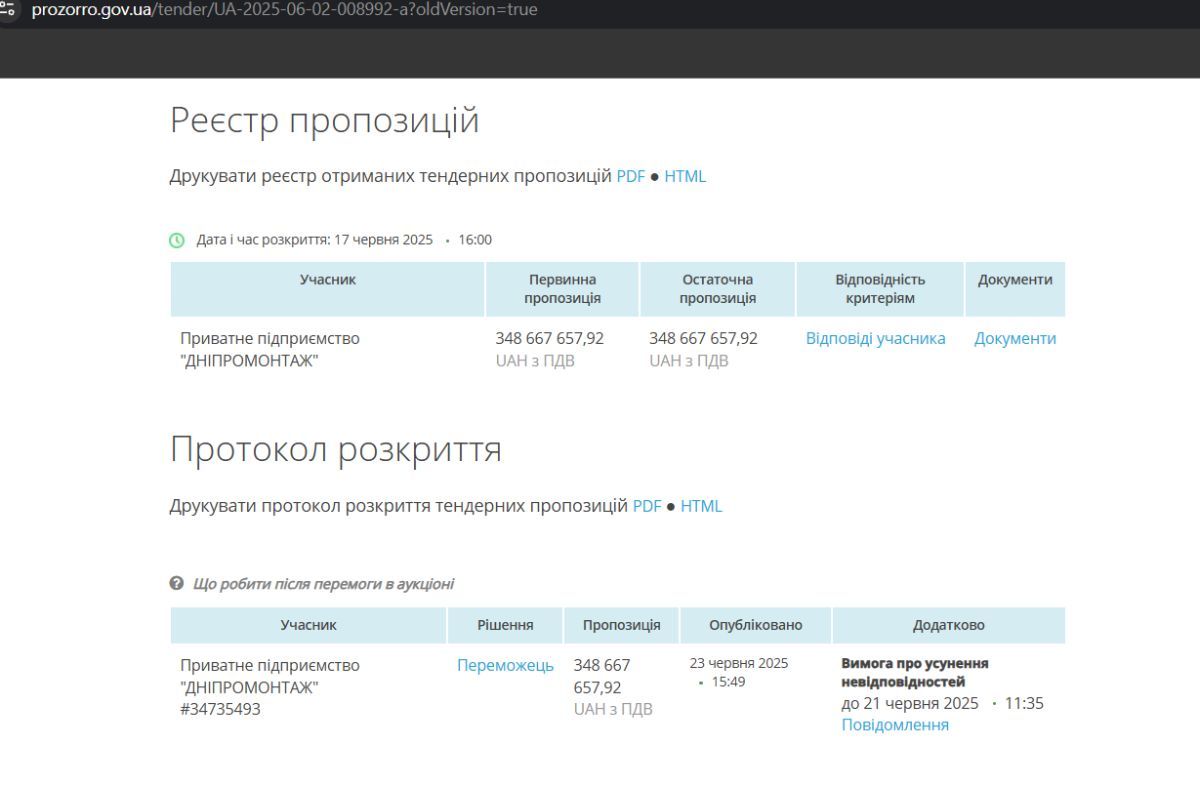Open the "Відповіді учасника" link
Viewport: 1200px width, 800px height.
[875, 338]
